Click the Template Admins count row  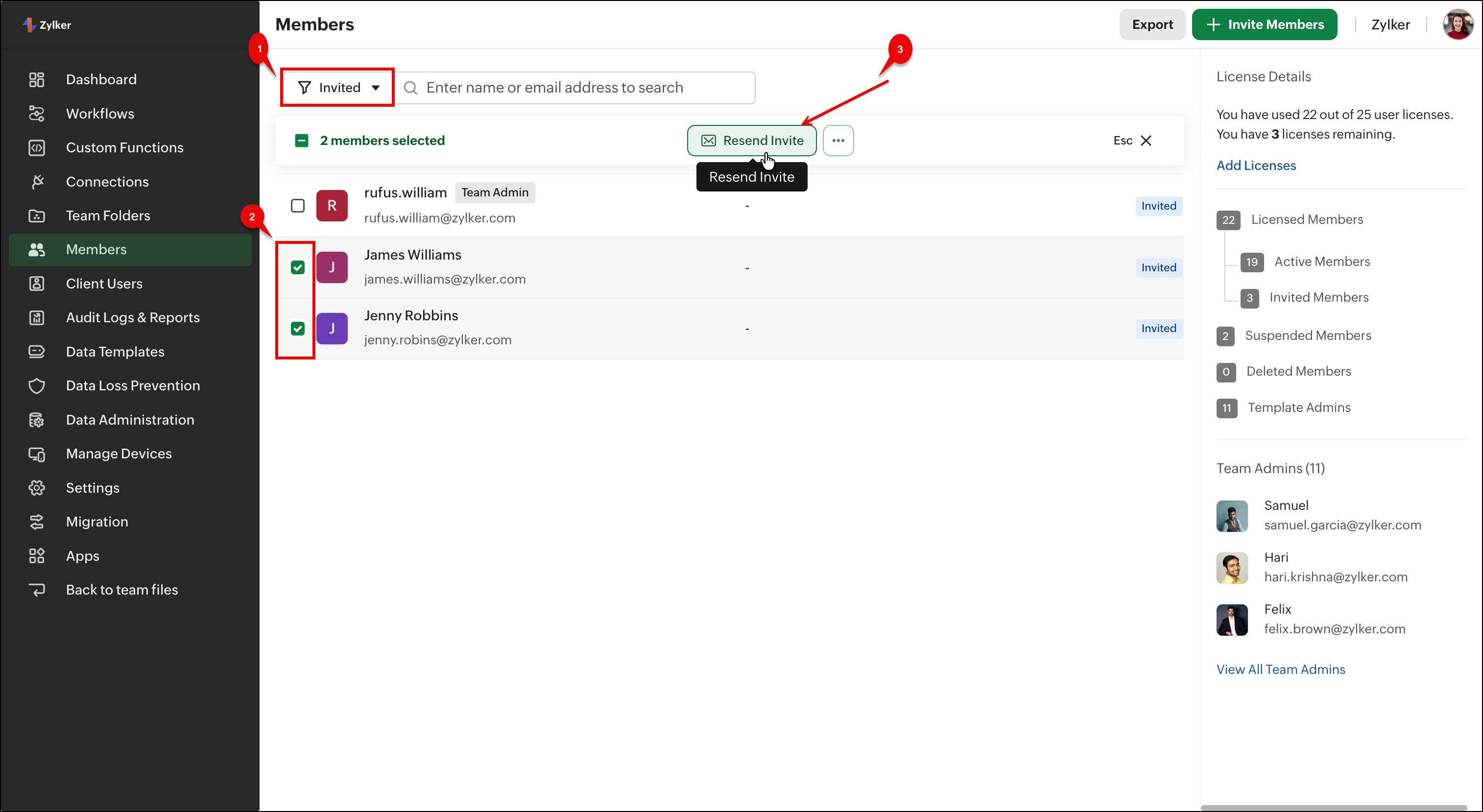(1283, 407)
